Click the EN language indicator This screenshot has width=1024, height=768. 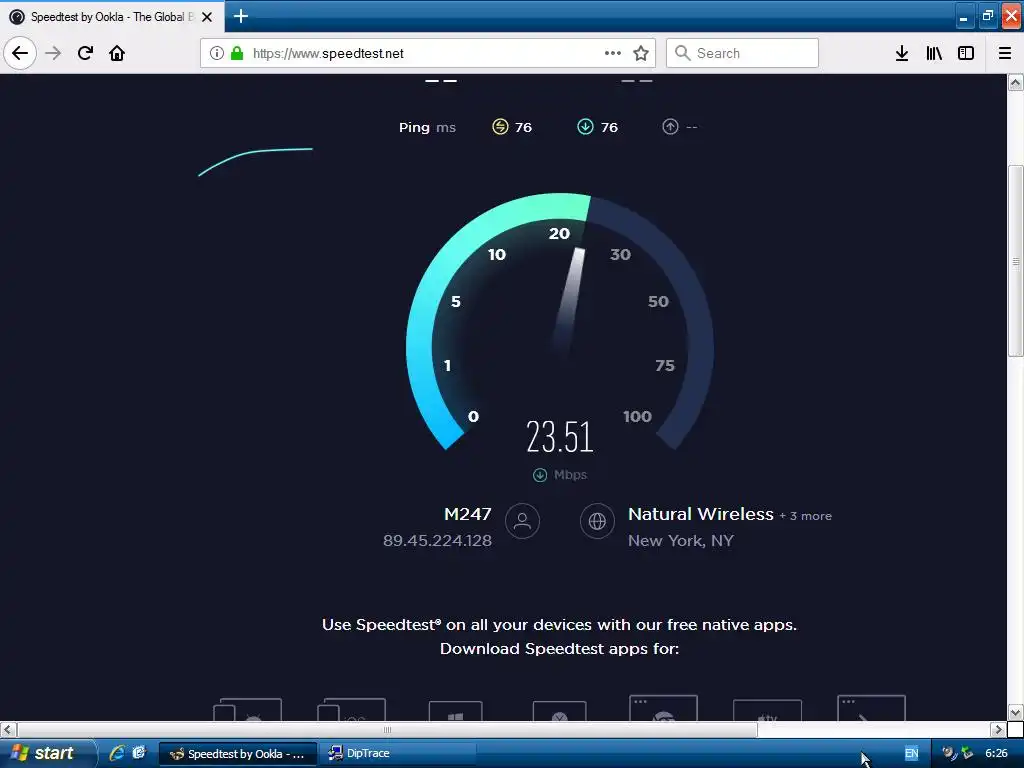pyautogui.click(x=912, y=753)
